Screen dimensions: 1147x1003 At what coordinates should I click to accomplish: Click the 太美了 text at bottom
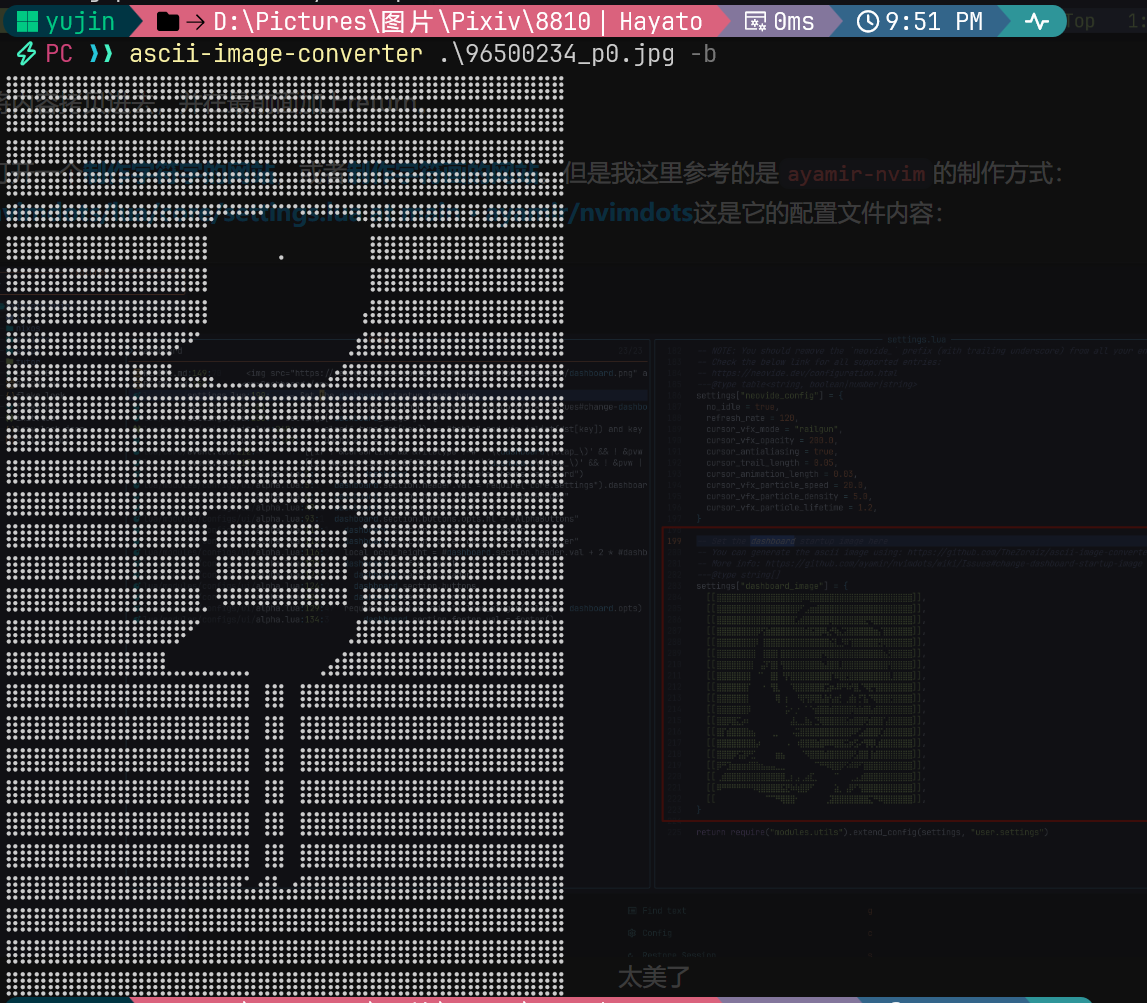pos(654,977)
